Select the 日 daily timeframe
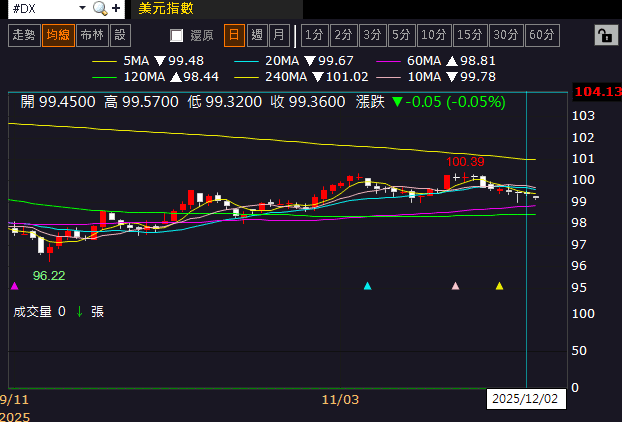This screenshot has width=622, height=422. click(x=234, y=35)
